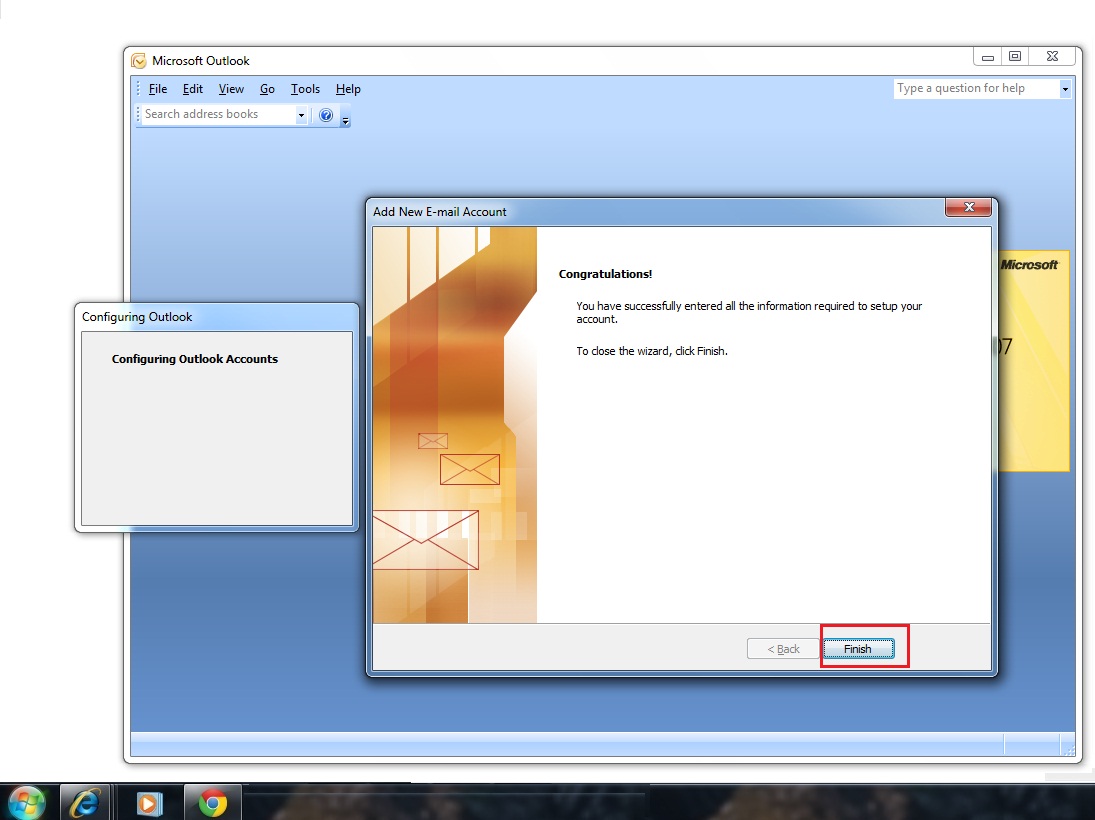
Task: Minimize the Microsoft Outlook window
Action: tap(987, 57)
